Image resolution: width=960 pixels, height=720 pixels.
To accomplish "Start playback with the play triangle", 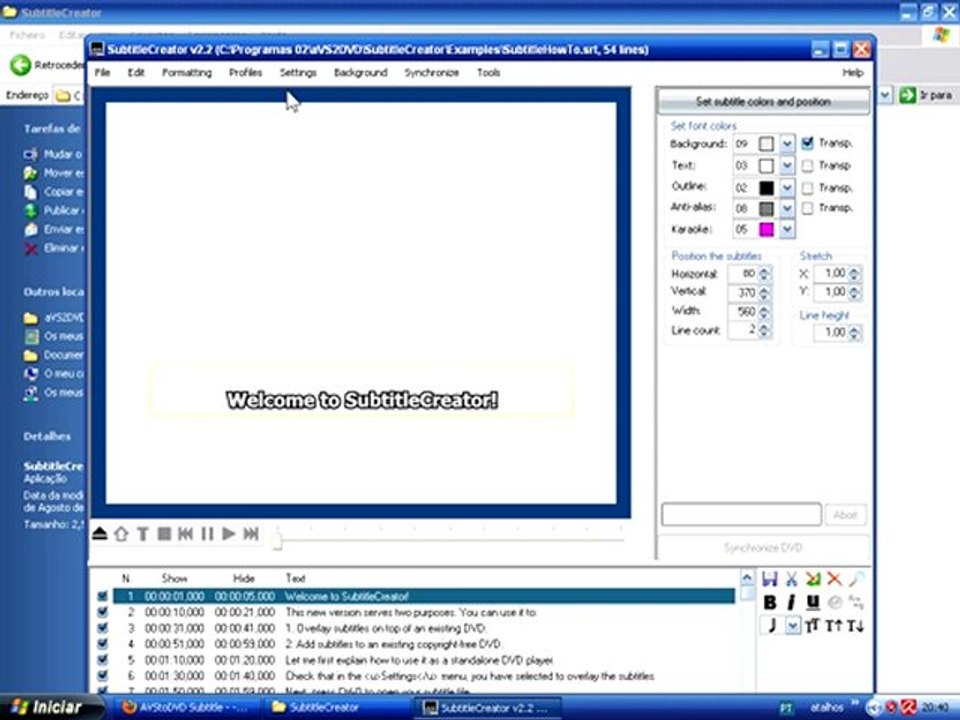I will pyautogui.click(x=228, y=534).
